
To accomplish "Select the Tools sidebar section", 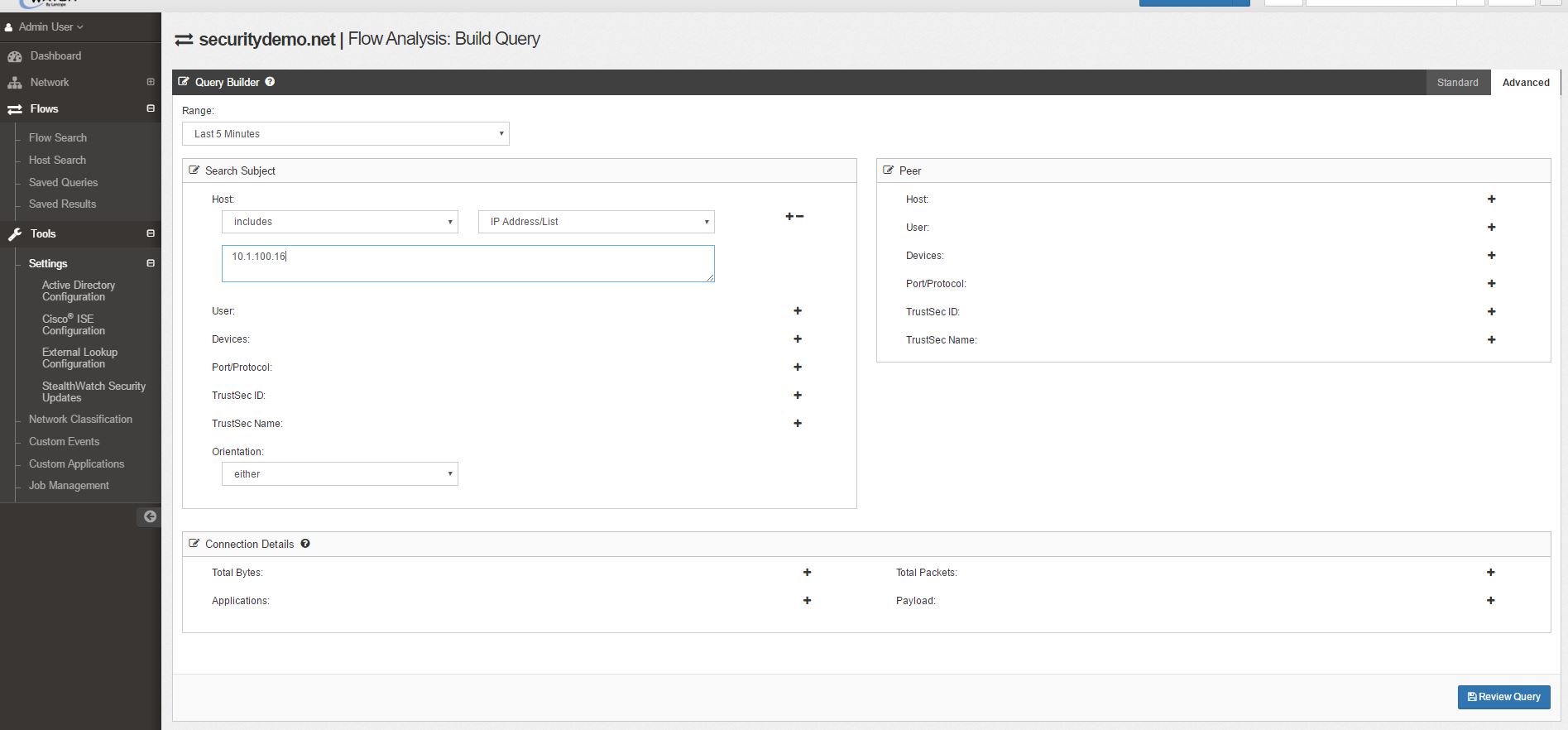I will click(43, 233).
